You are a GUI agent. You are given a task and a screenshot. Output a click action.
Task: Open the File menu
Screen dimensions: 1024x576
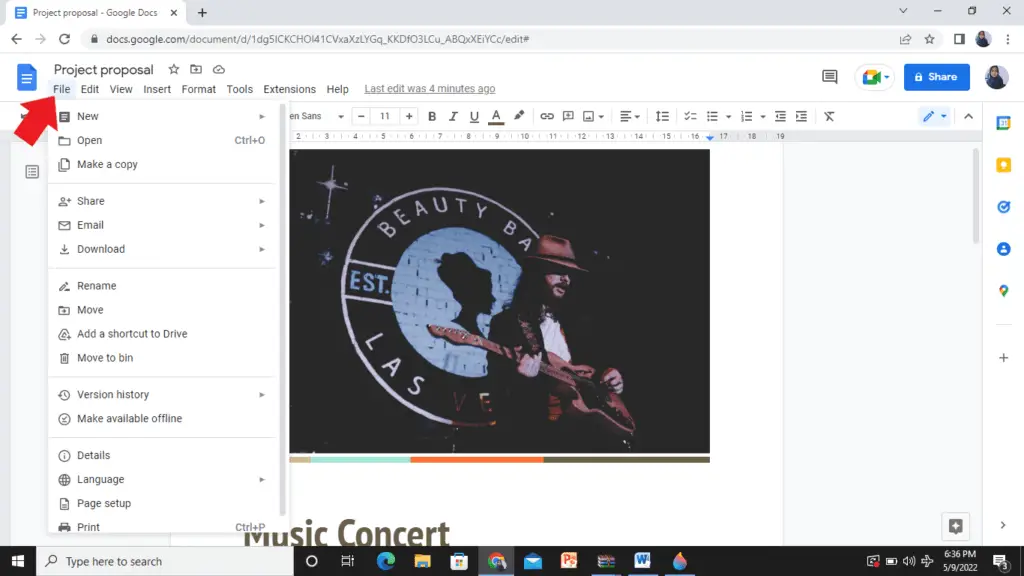[x=61, y=89]
